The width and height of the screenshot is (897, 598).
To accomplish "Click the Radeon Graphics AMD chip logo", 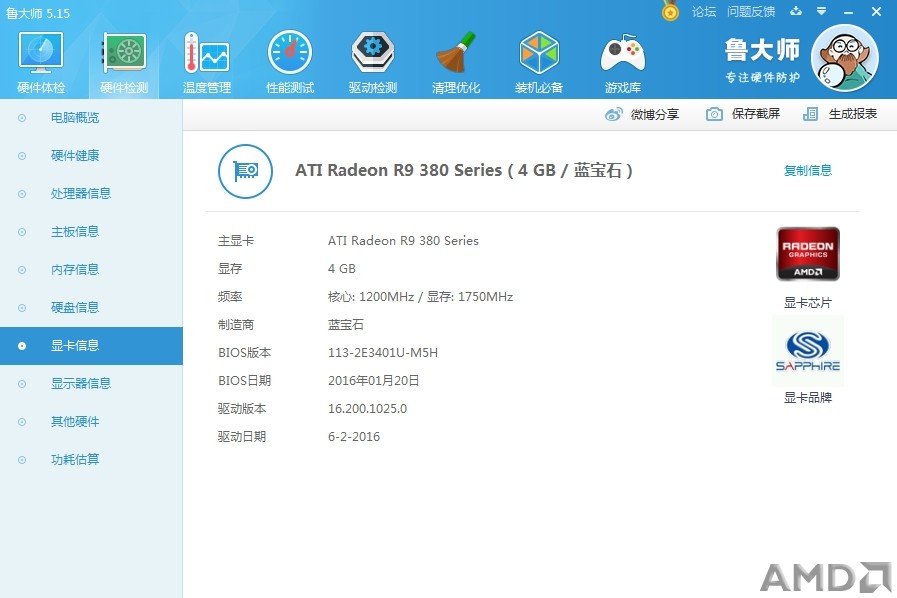I will point(808,254).
